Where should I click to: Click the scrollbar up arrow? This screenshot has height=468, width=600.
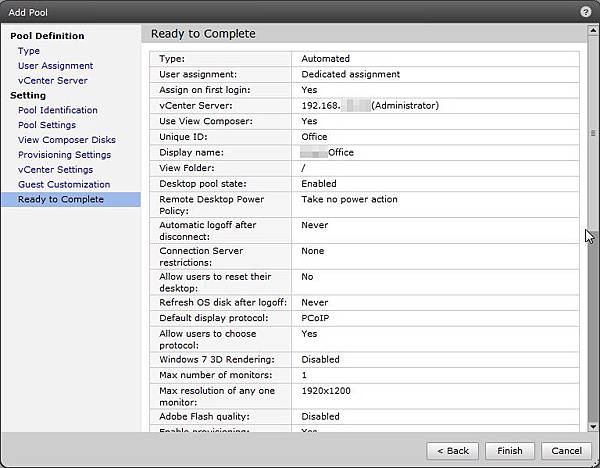coord(593,30)
